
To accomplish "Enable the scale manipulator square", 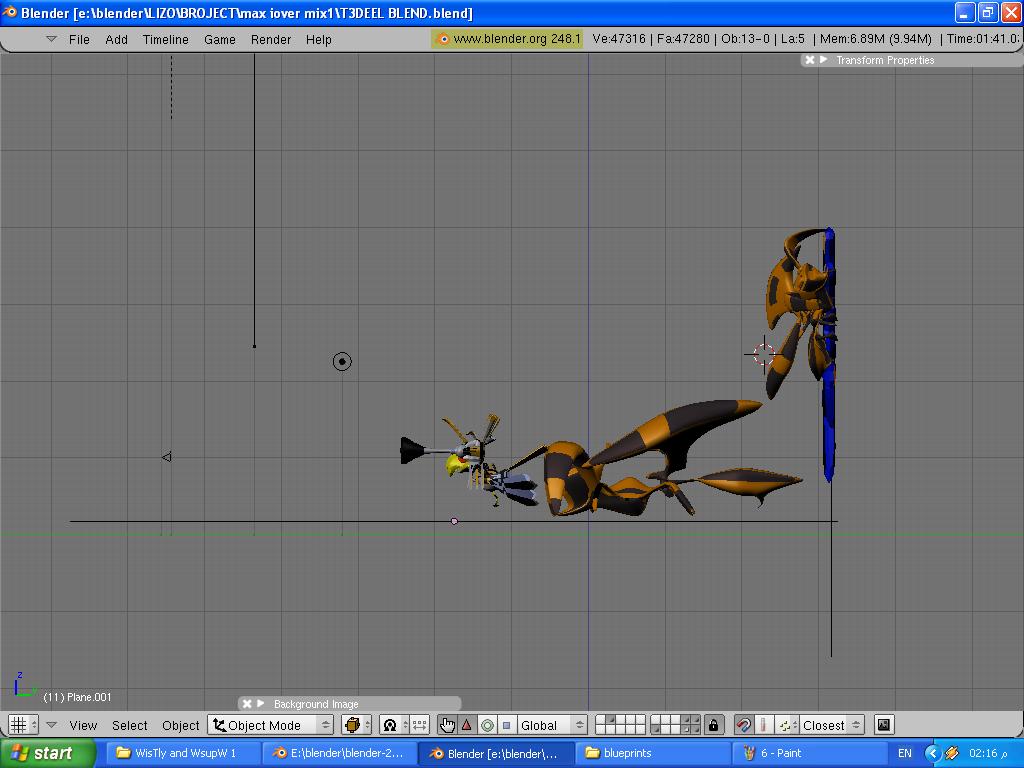I will [x=507, y=725].
